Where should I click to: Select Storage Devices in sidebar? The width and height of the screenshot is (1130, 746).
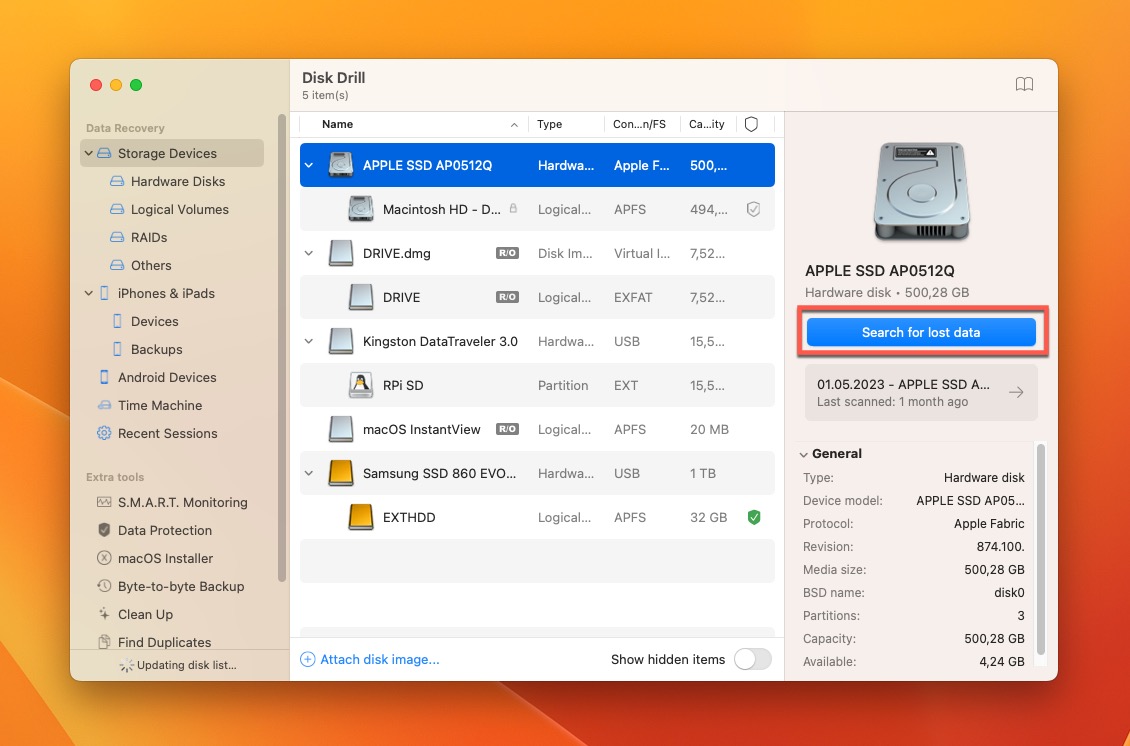(172, 153)
